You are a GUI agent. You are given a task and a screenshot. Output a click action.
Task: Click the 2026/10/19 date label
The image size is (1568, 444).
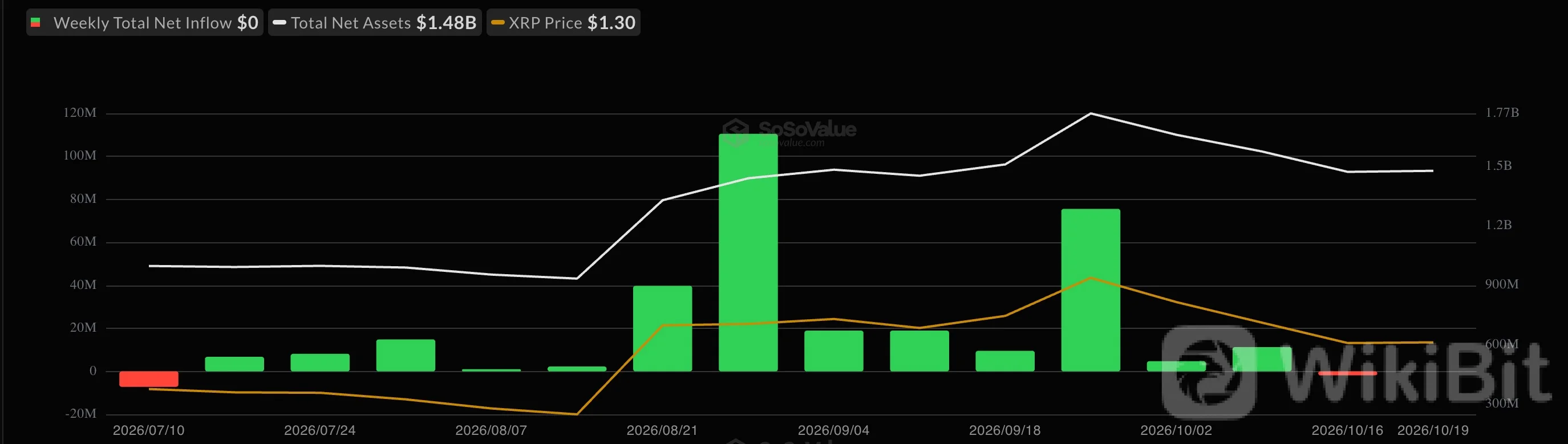point(1433,431)
